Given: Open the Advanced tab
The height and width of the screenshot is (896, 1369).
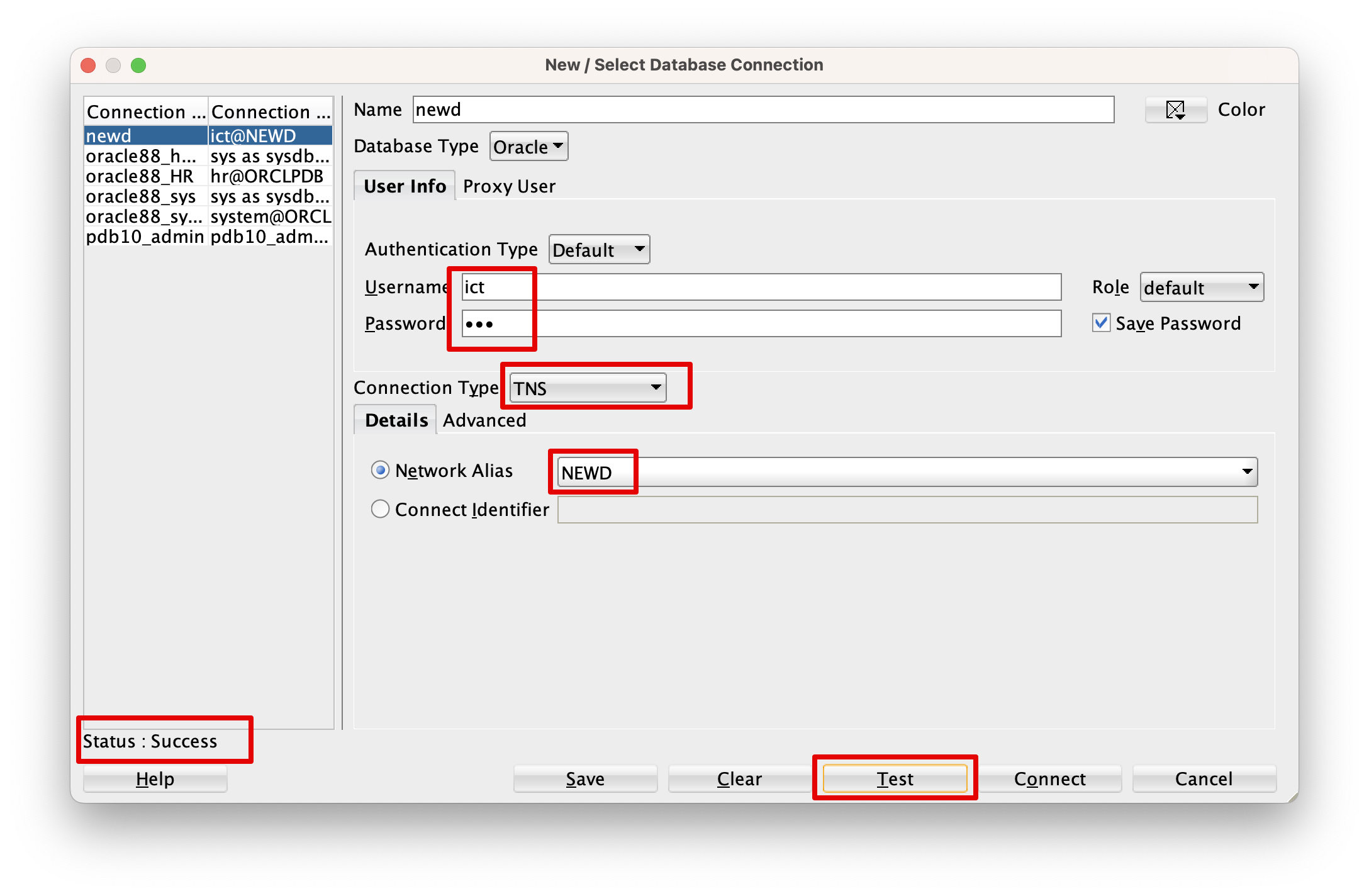Looking at the screenshot, I should pos(484,420).
